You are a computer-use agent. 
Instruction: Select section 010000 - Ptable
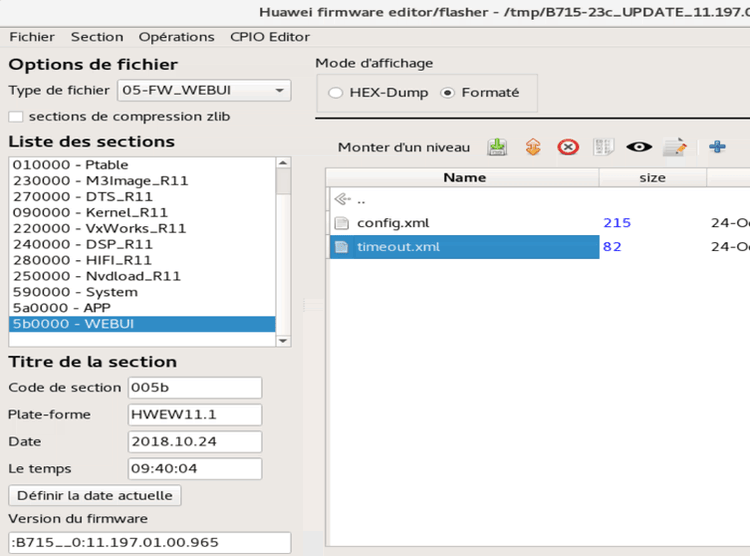142,165
